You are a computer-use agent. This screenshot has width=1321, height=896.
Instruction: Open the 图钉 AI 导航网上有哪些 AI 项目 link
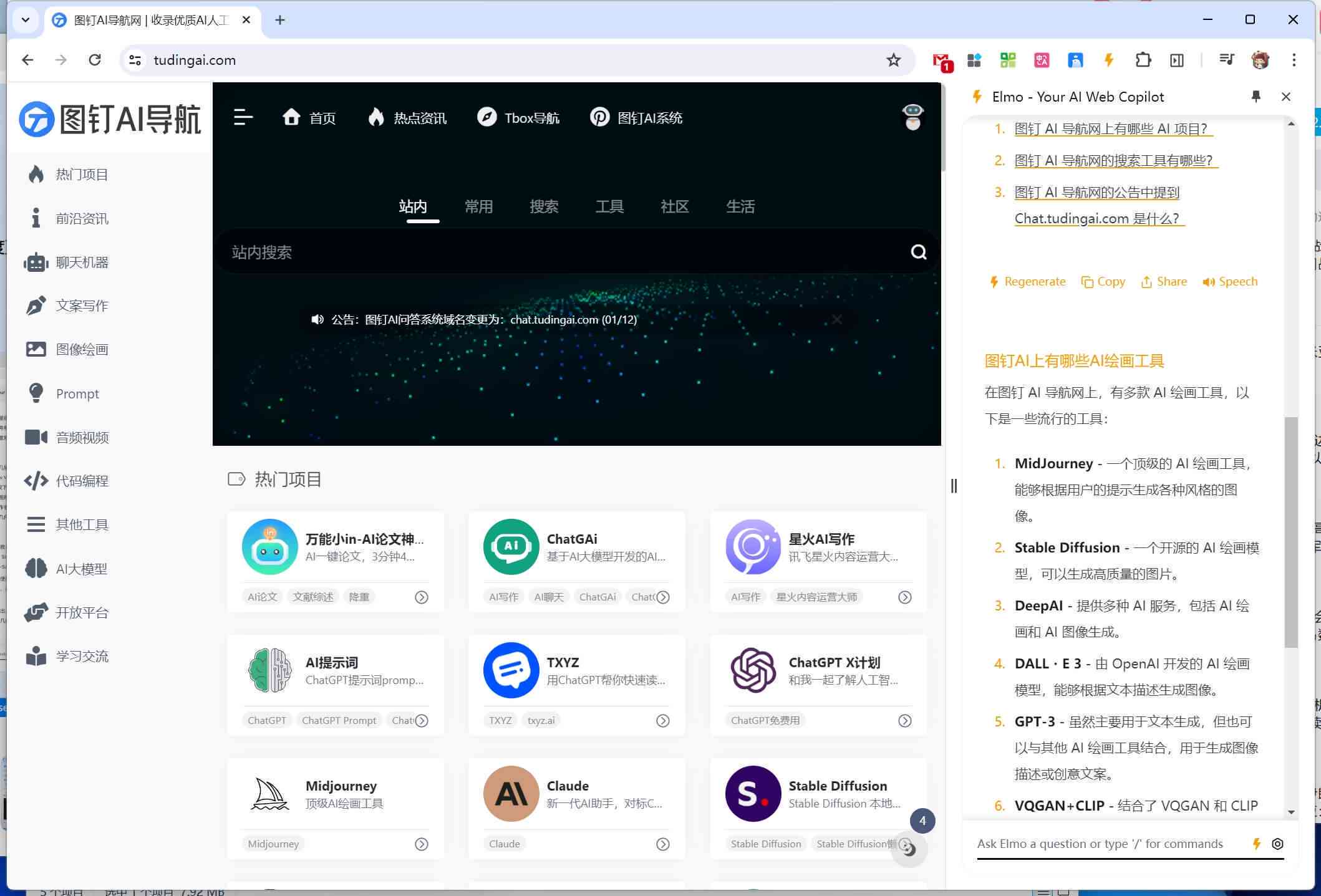click(x=1113, y=129)
